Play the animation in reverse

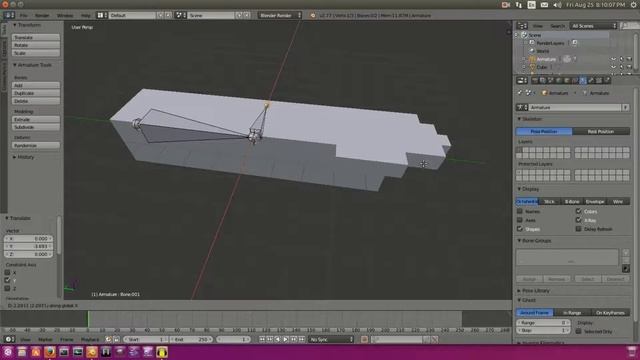pyautogui.click(x=278, y=339)
